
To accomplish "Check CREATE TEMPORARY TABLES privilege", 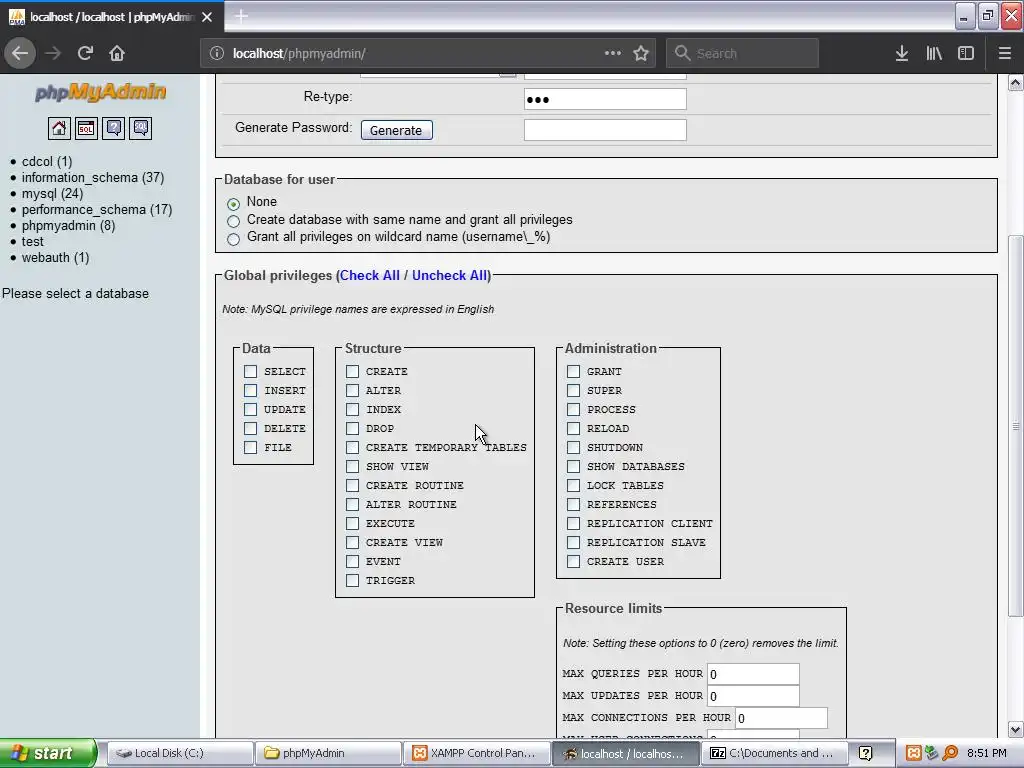I will coord(353,447).
